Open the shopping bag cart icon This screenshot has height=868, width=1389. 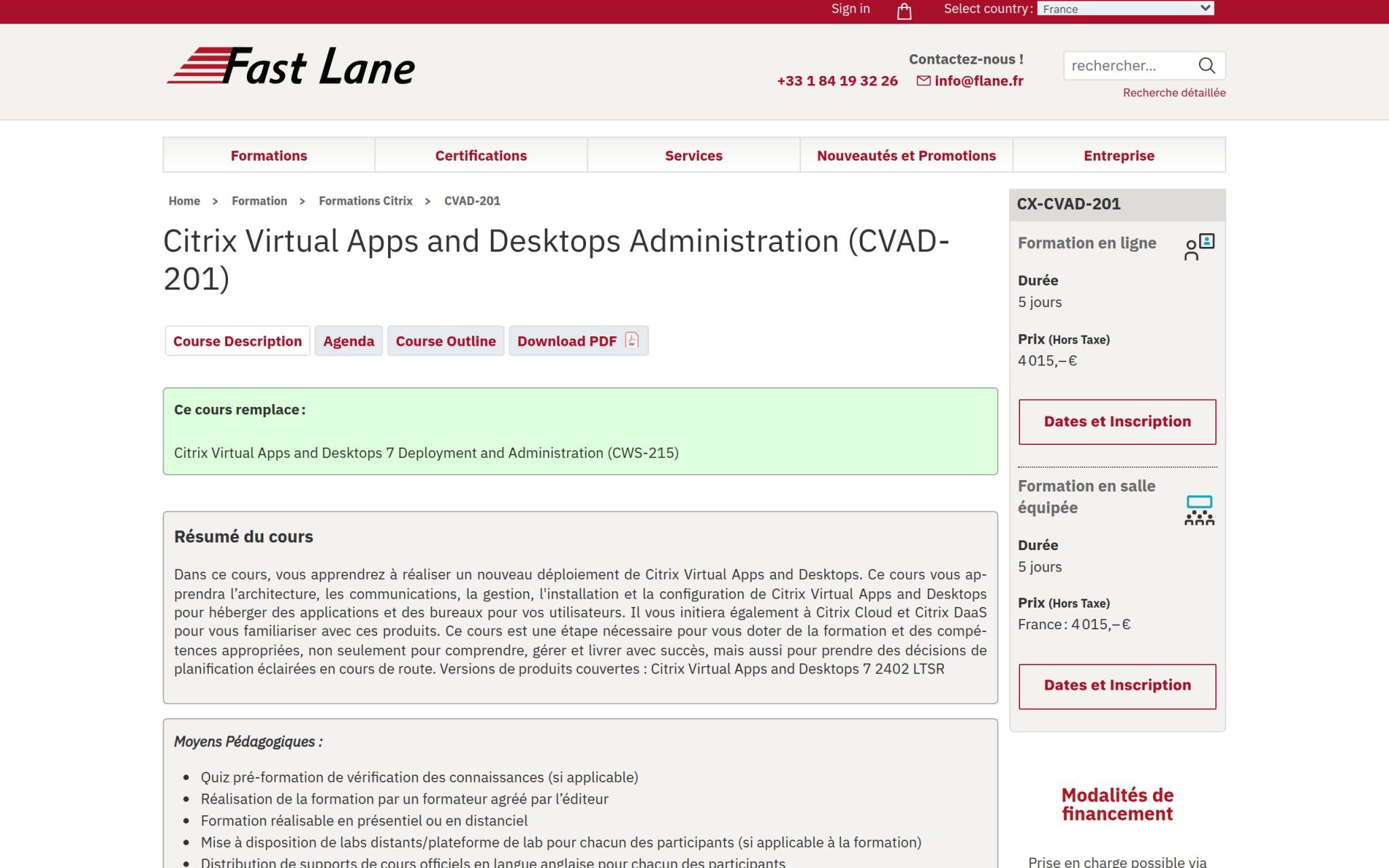click(x=904, y=11)
